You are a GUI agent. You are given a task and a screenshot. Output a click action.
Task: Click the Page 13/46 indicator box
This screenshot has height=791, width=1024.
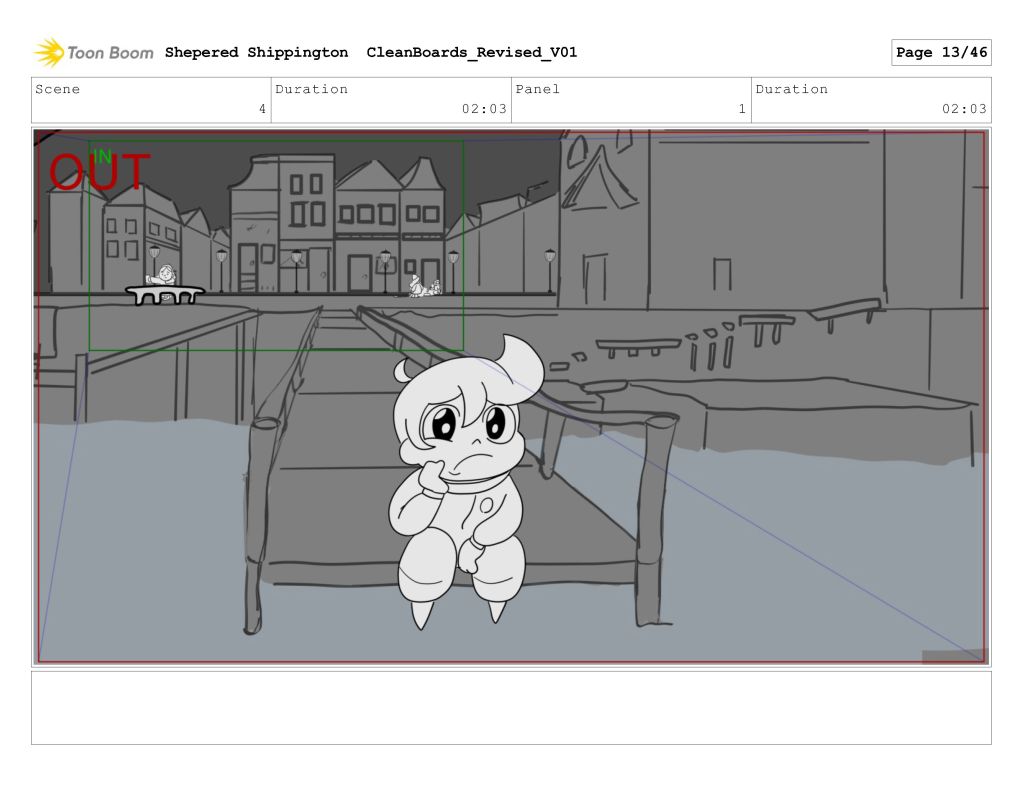(940, 53)
